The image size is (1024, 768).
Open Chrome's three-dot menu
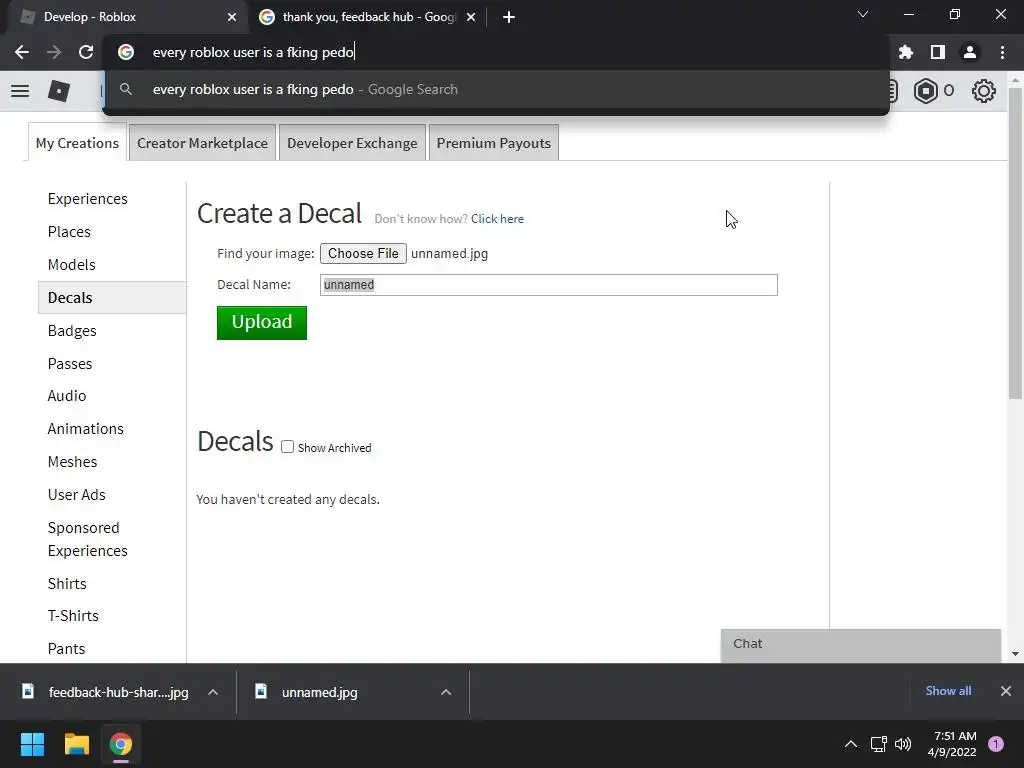tap(1002, 52)
